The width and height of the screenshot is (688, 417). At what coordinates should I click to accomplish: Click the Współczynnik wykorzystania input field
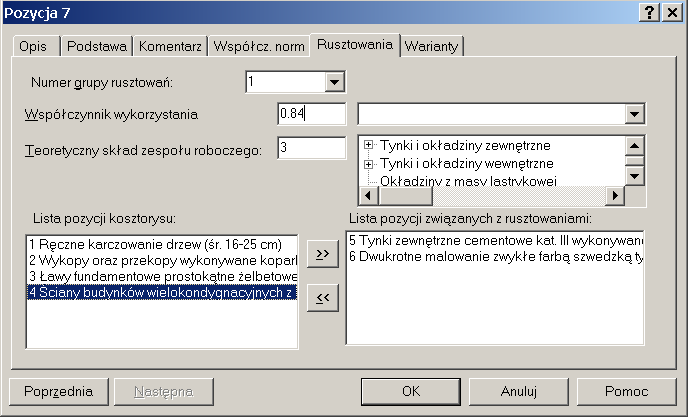(312, 114)
